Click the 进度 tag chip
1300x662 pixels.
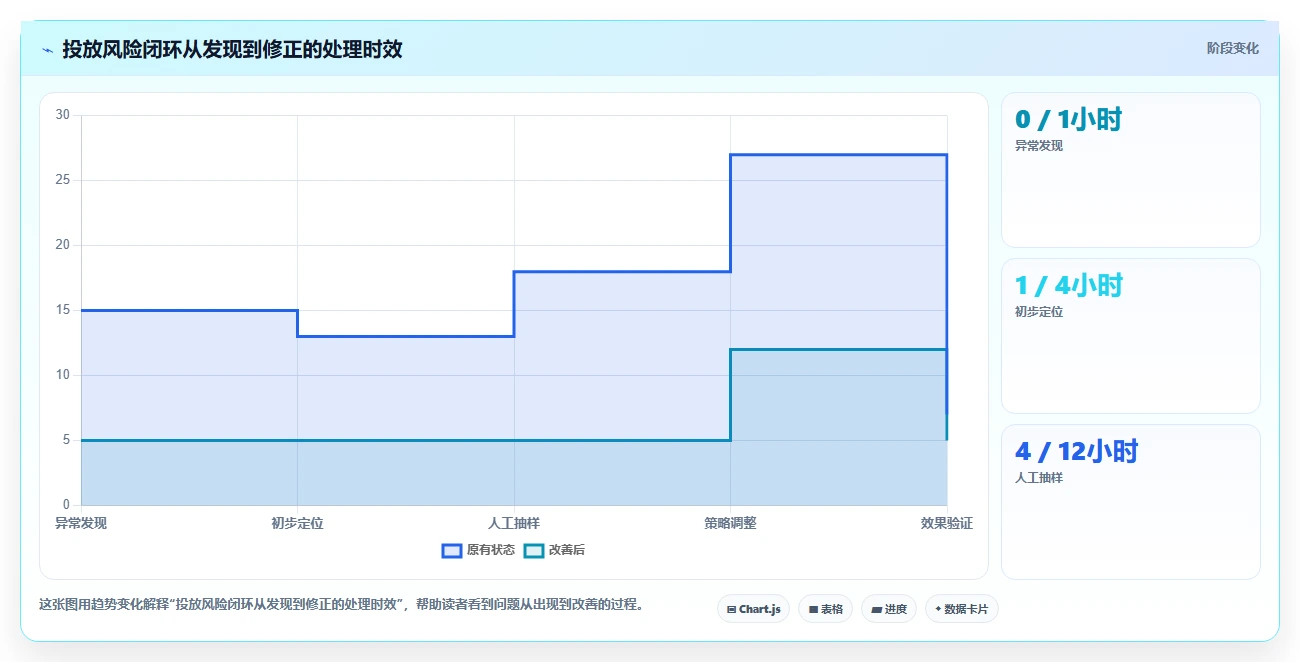coord(889,609)
